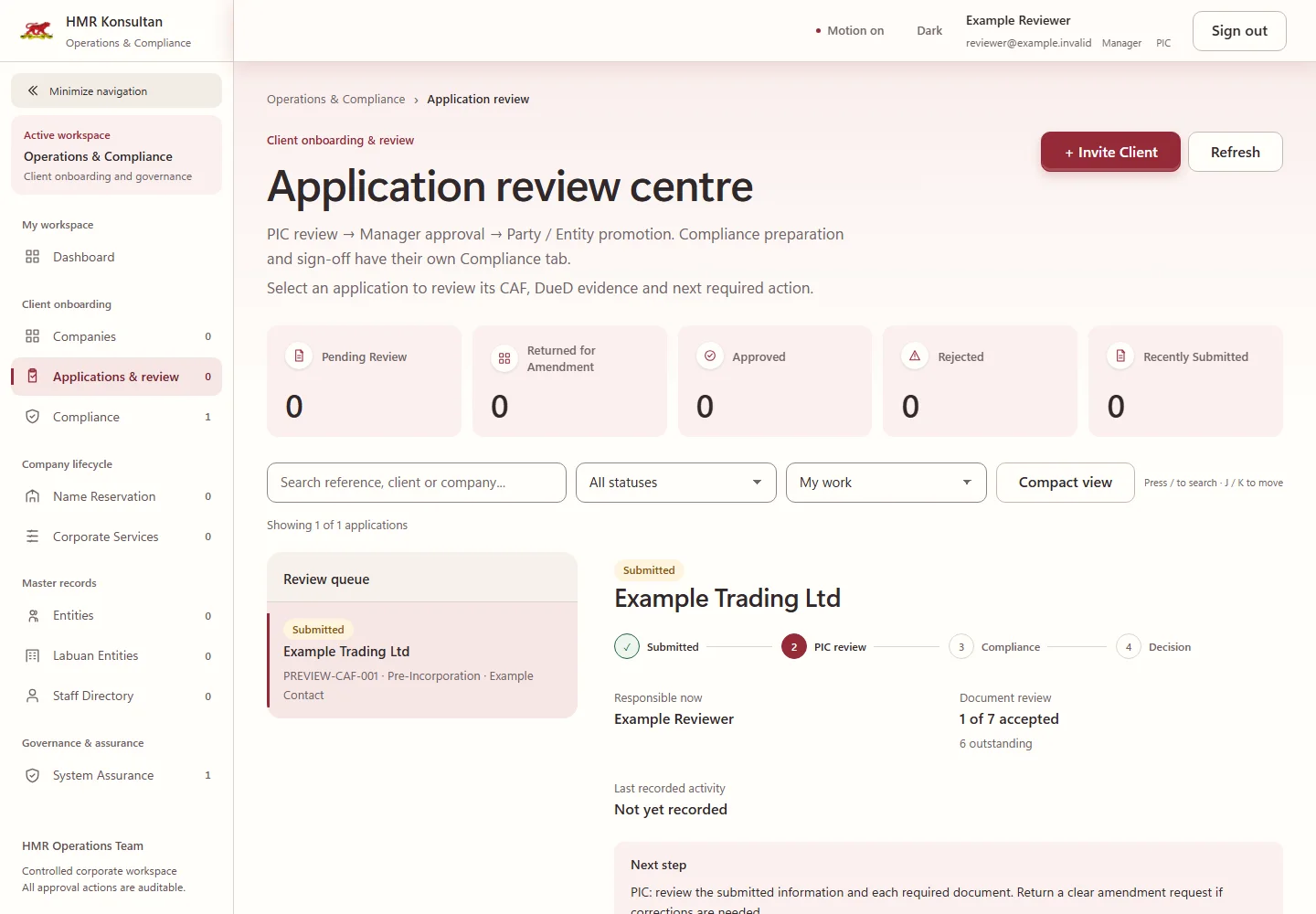Click the Manager role label in header
Screen dimensions: 1316x914
(1121, 43)
